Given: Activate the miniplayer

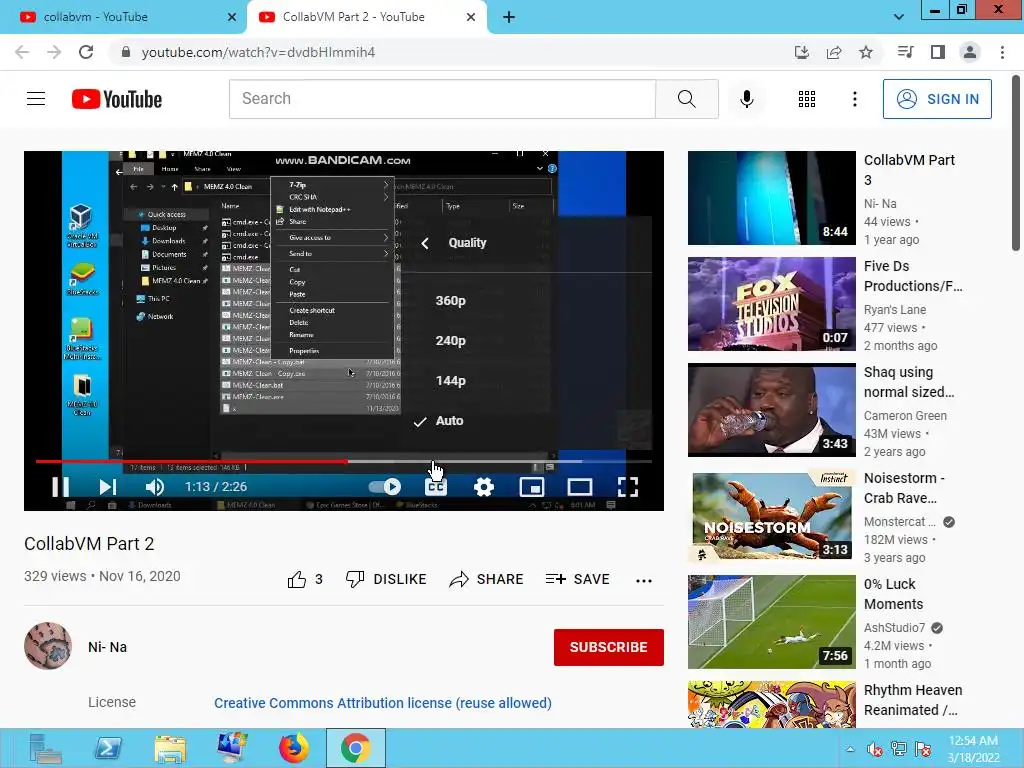Looking at the screenshot, I should [532, 487].
